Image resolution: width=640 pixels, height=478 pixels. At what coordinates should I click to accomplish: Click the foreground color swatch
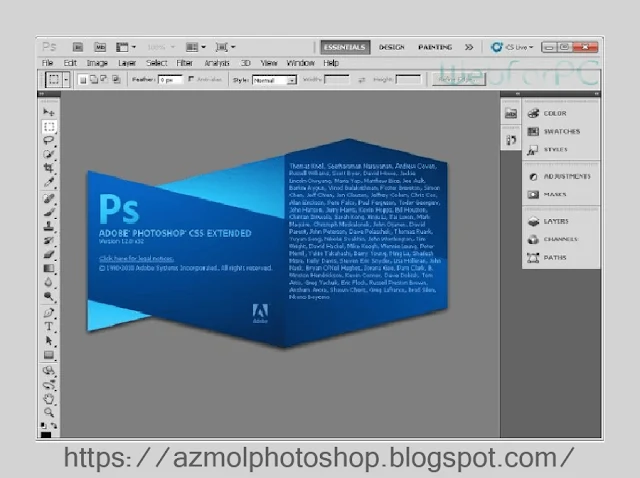click(x=46, y=435)
